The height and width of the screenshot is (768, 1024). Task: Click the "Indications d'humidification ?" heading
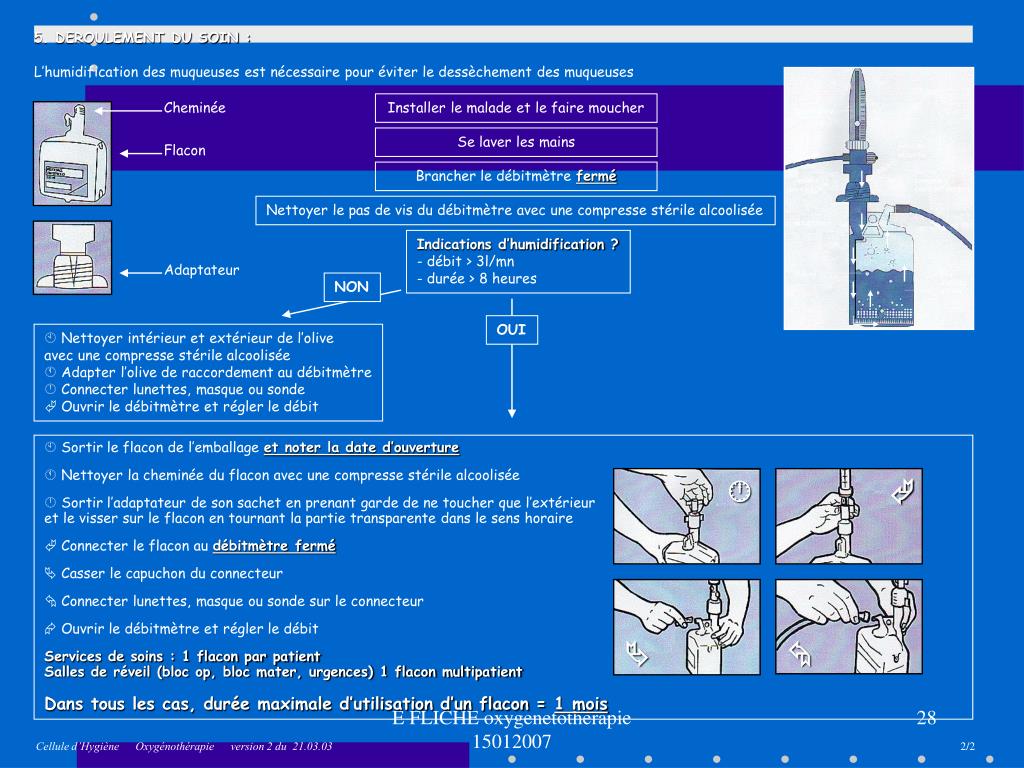click(517, 244)
